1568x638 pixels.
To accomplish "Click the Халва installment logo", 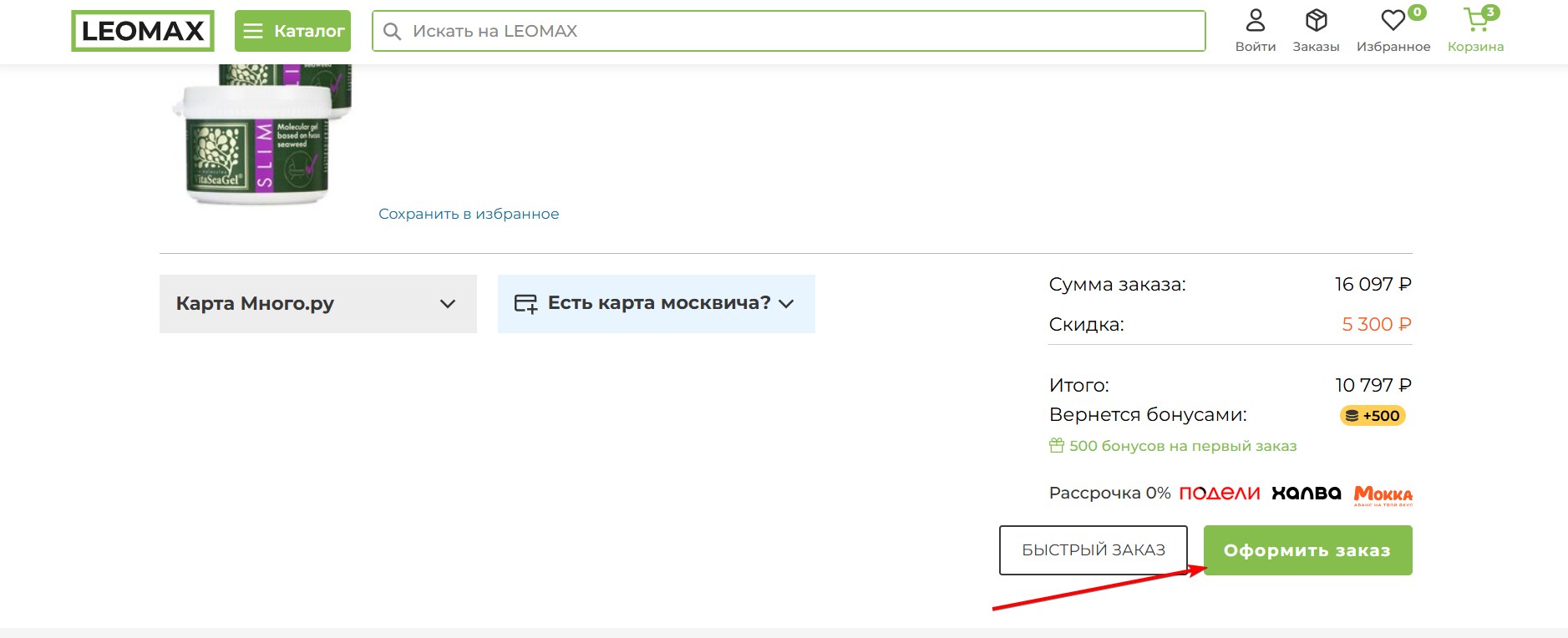I will [x=1307, y=494].
